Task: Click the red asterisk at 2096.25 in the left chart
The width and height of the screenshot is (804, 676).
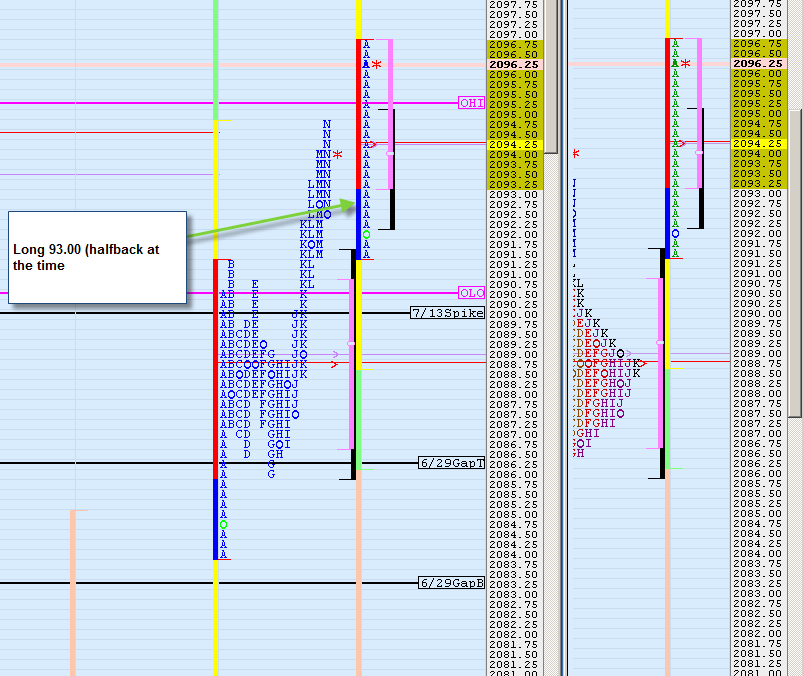Action: pos(377,65)
